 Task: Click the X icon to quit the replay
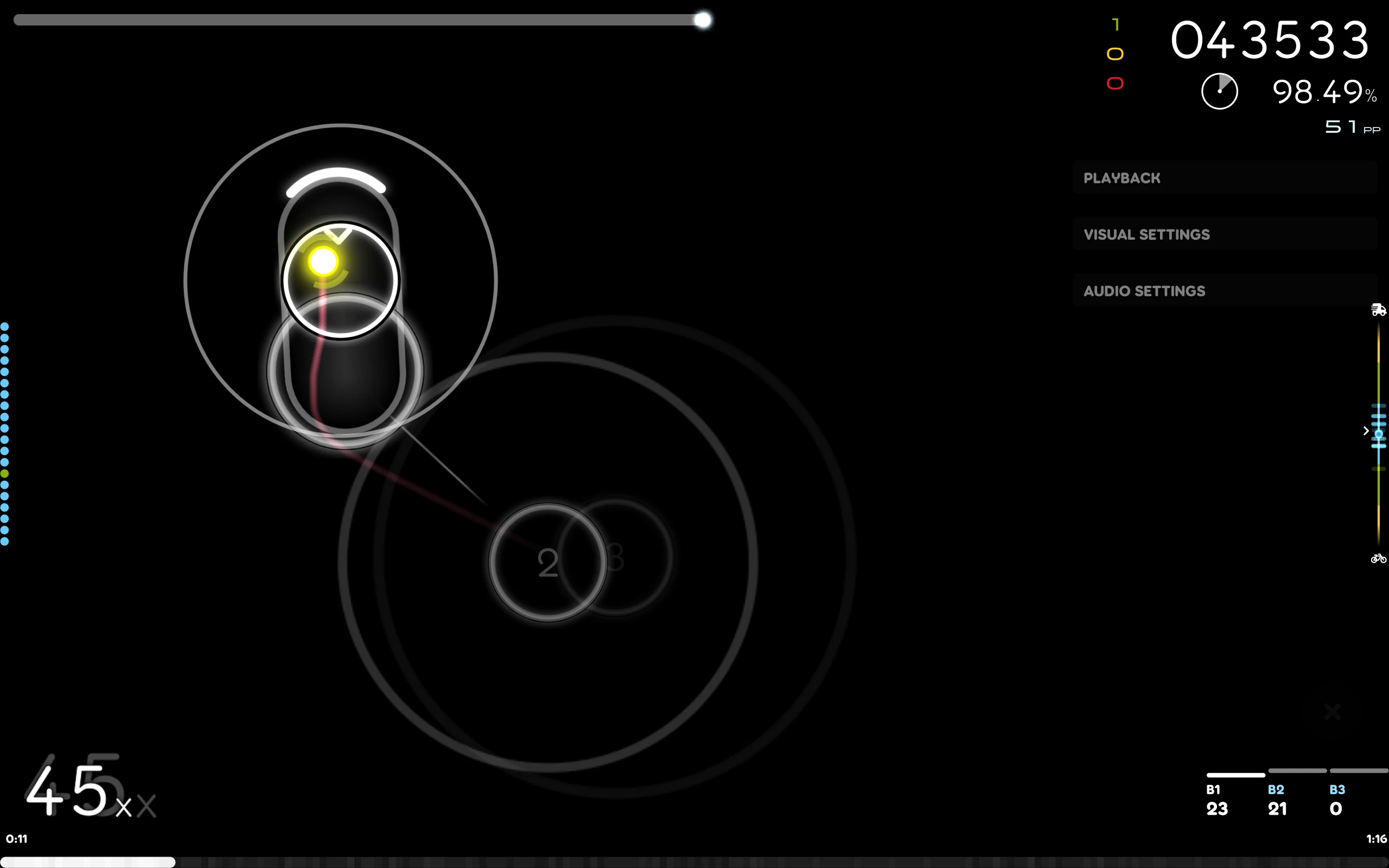click(x=1333, y=712)
